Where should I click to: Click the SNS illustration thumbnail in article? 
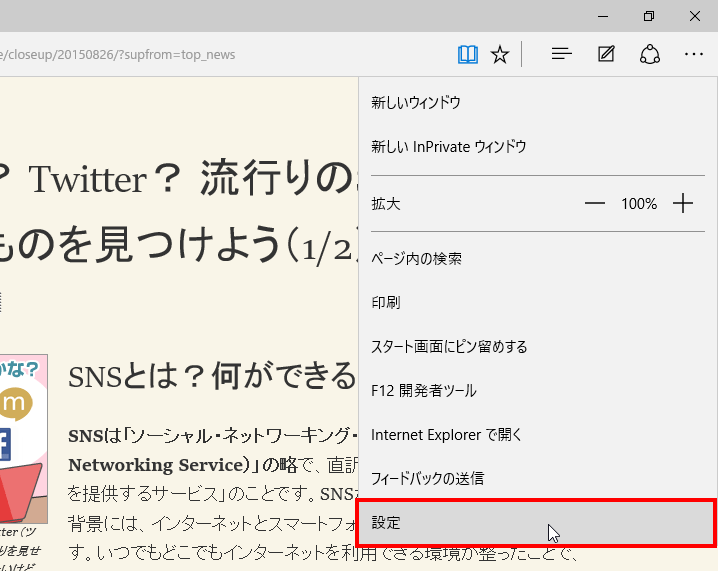tap(23, 435)
